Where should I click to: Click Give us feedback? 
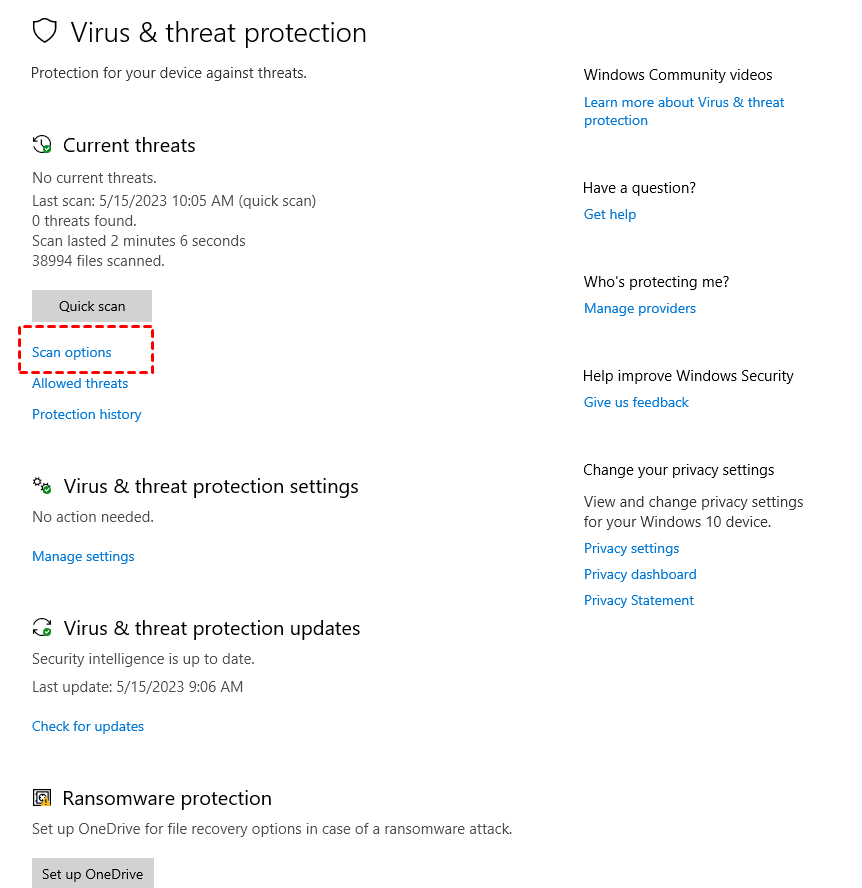click(636, 402)
